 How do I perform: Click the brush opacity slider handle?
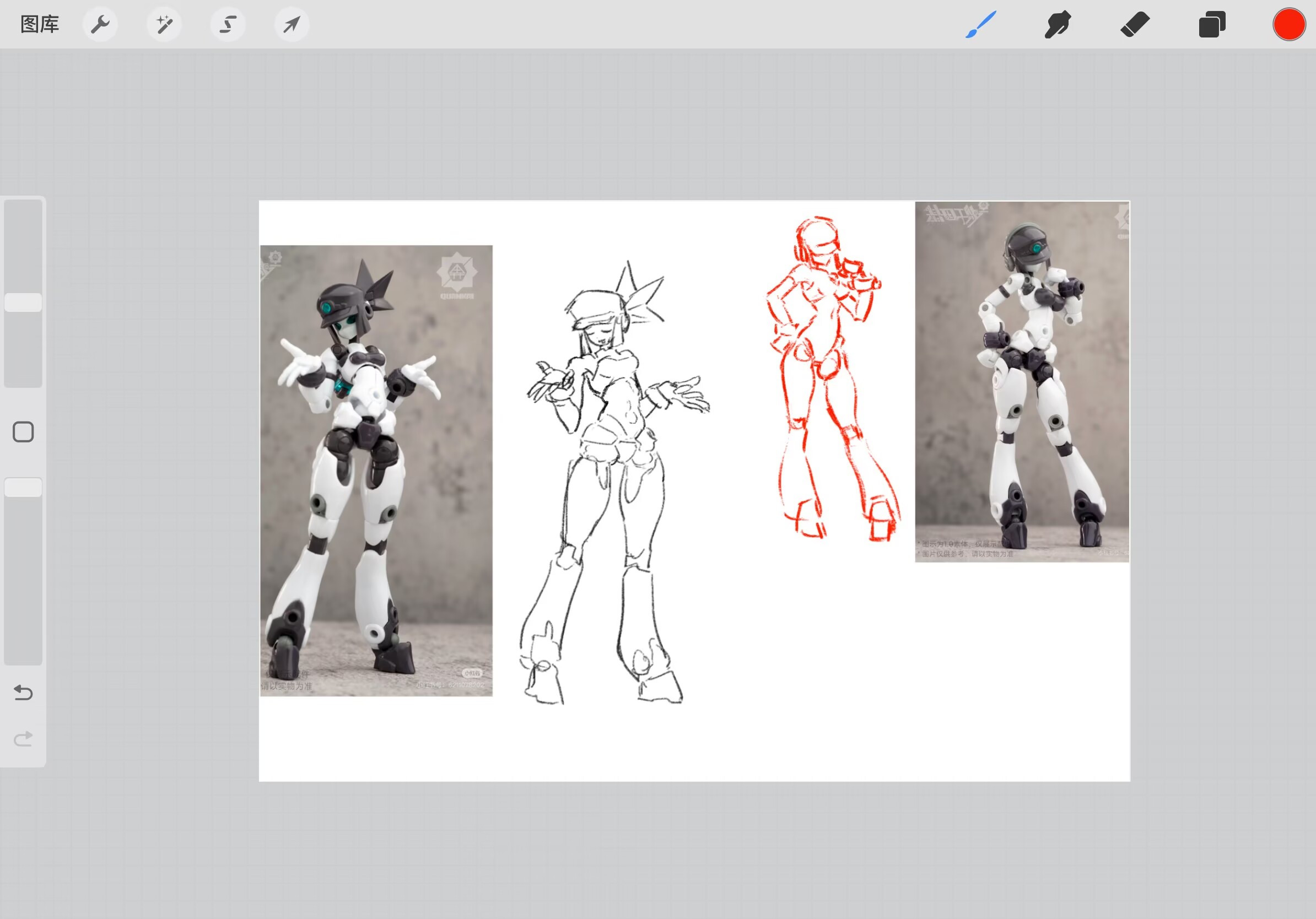(x=23, y=488)
